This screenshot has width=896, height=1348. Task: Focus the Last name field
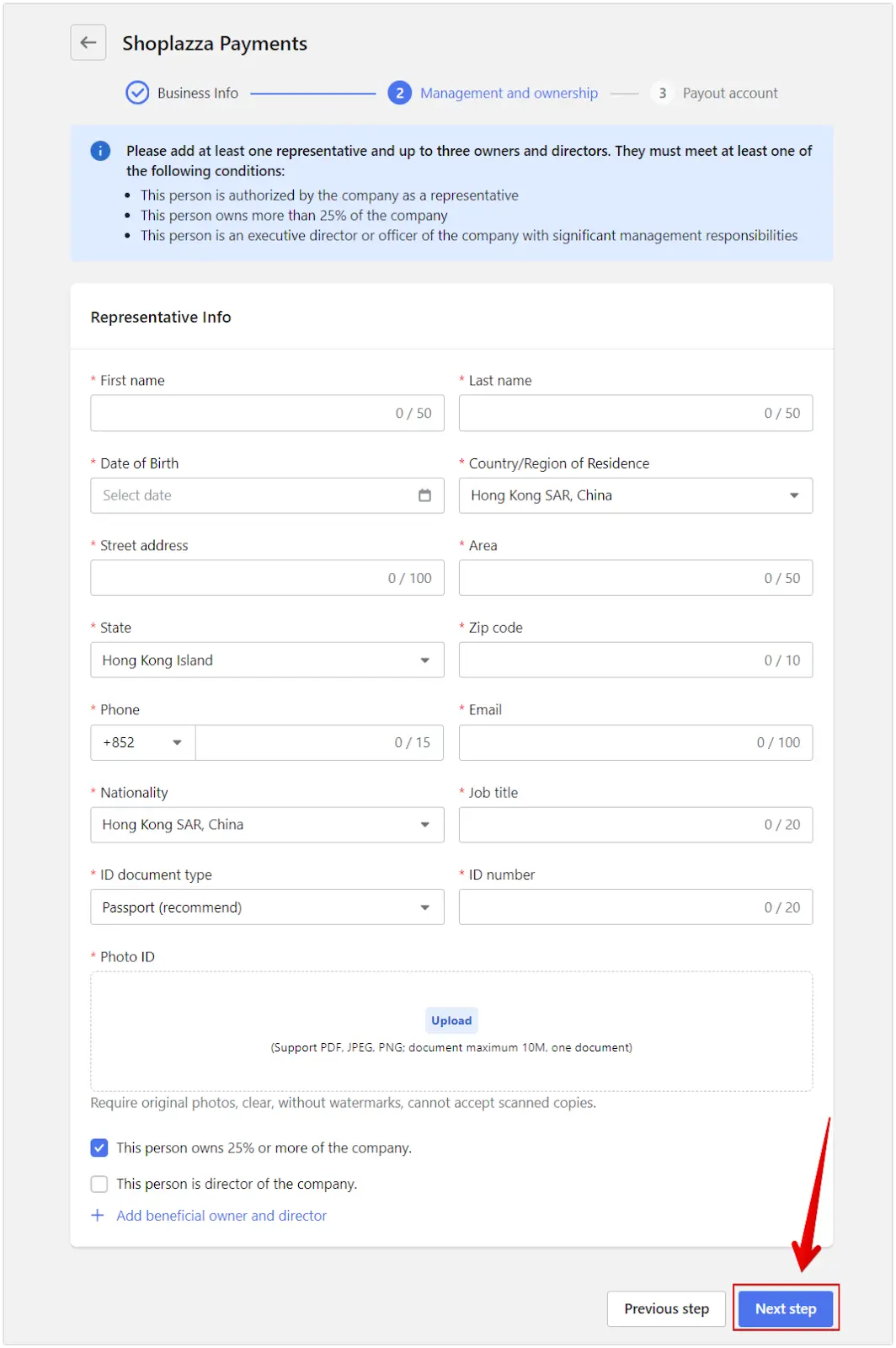coord(636,413)
